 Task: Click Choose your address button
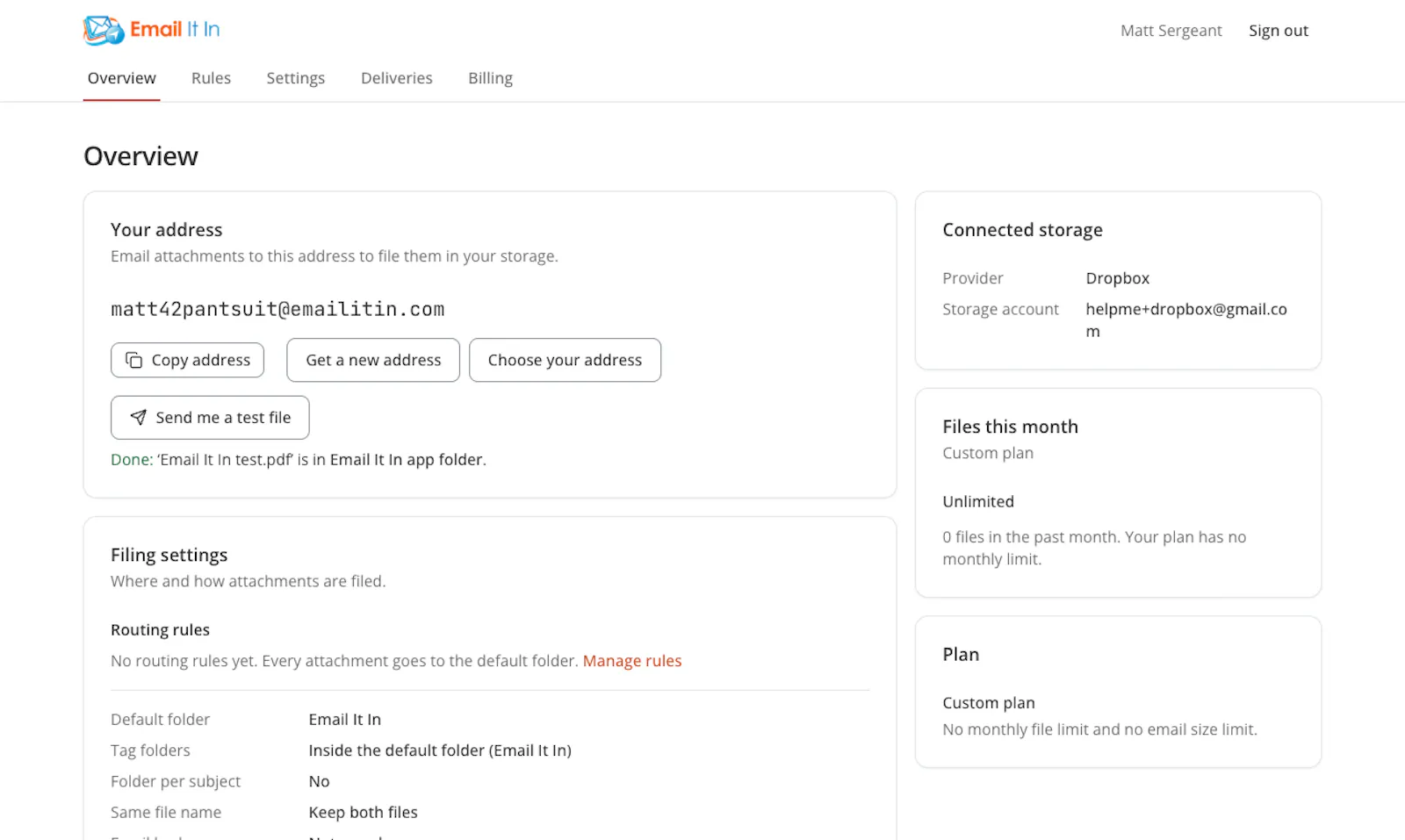click(x=565, y=360)
